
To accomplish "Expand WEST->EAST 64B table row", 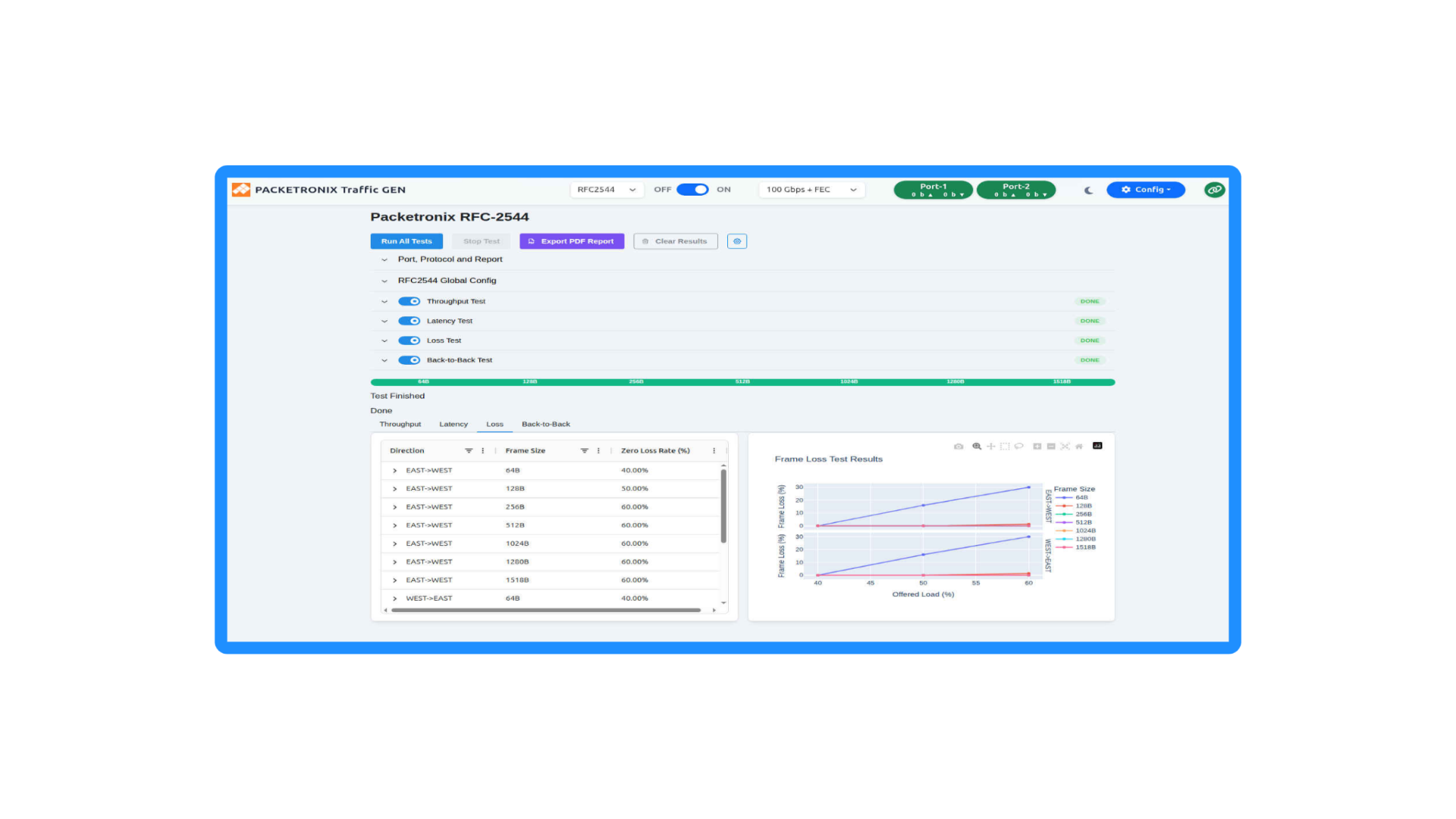I will 394,598.
